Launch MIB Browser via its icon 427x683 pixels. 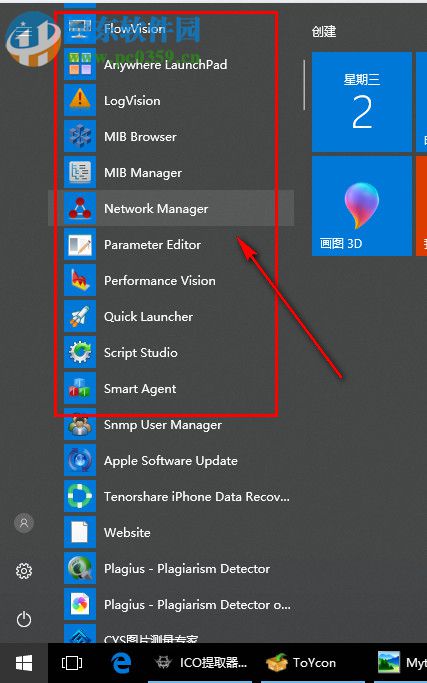pos(80,136)
